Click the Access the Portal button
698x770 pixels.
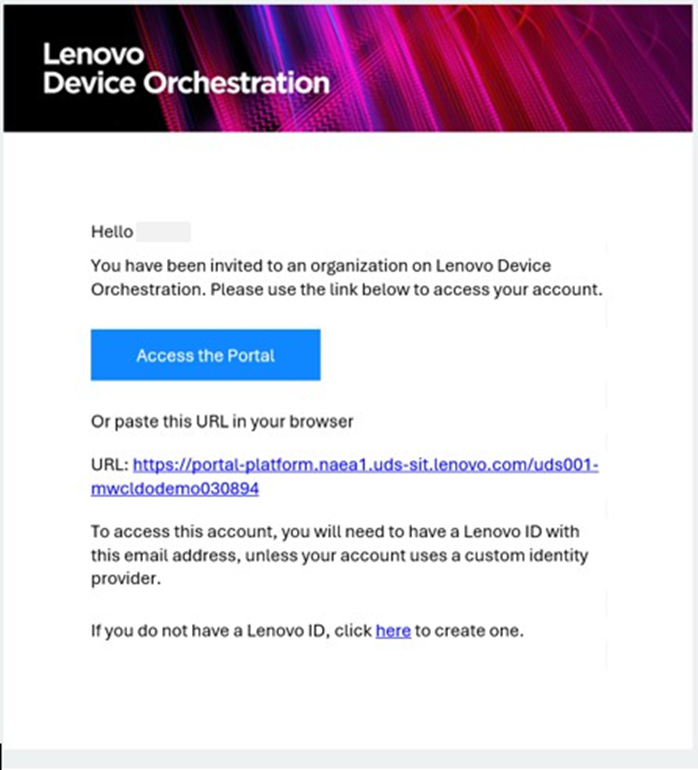coord(205,355)
